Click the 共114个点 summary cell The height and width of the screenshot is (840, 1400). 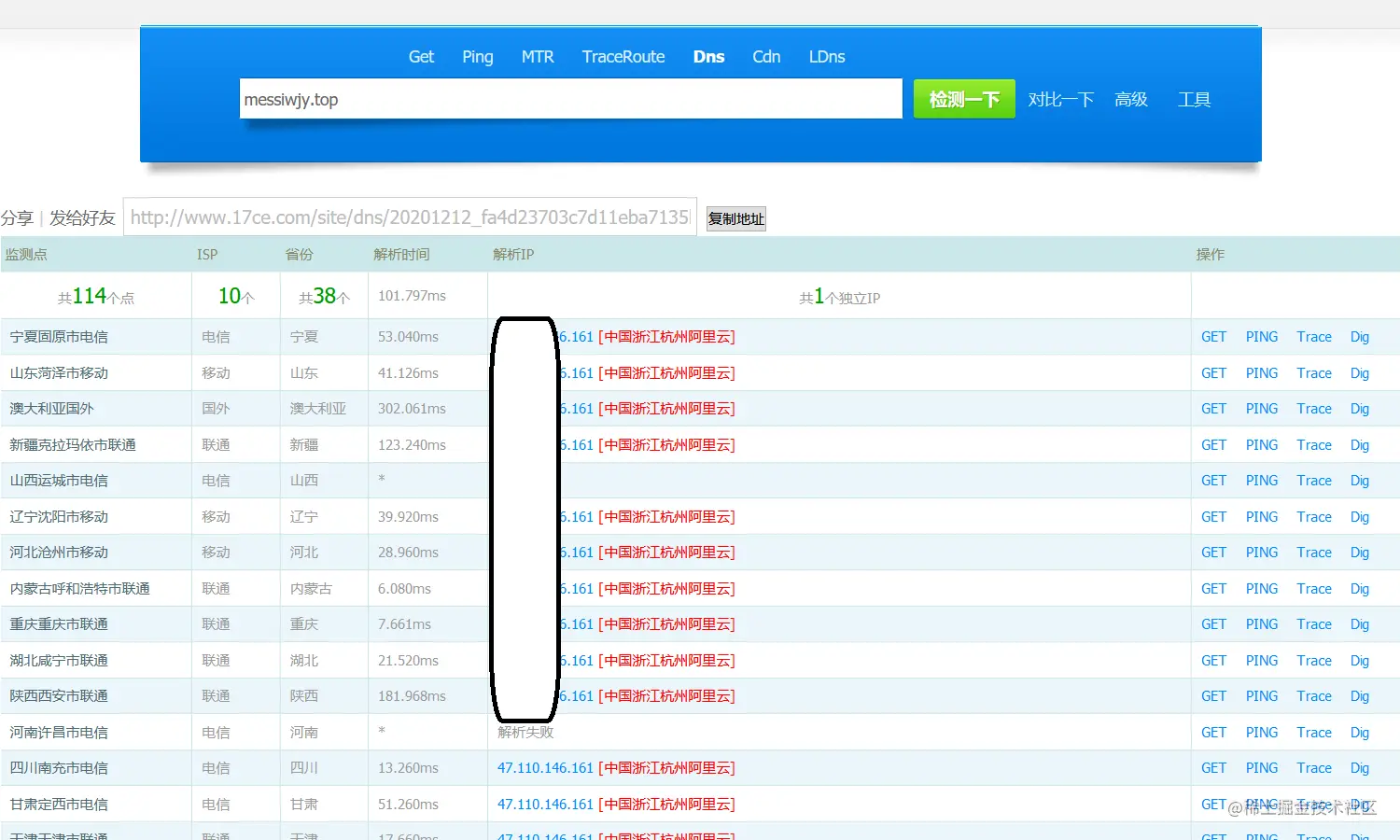coord(96,297)
